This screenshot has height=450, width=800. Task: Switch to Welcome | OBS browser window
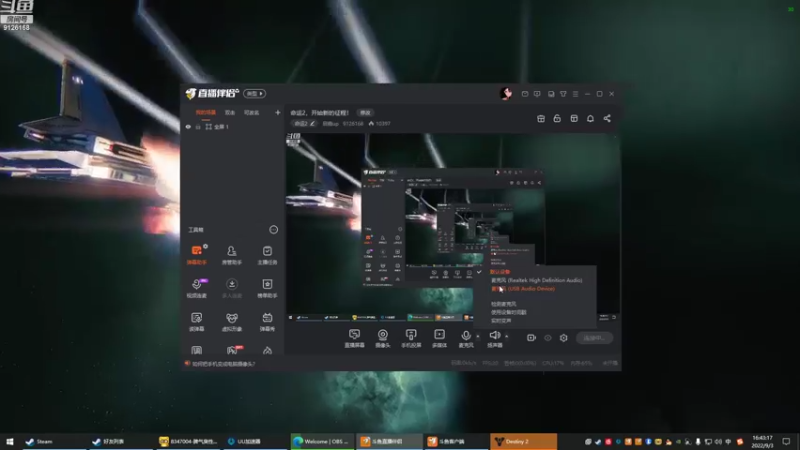click(322, 441)
